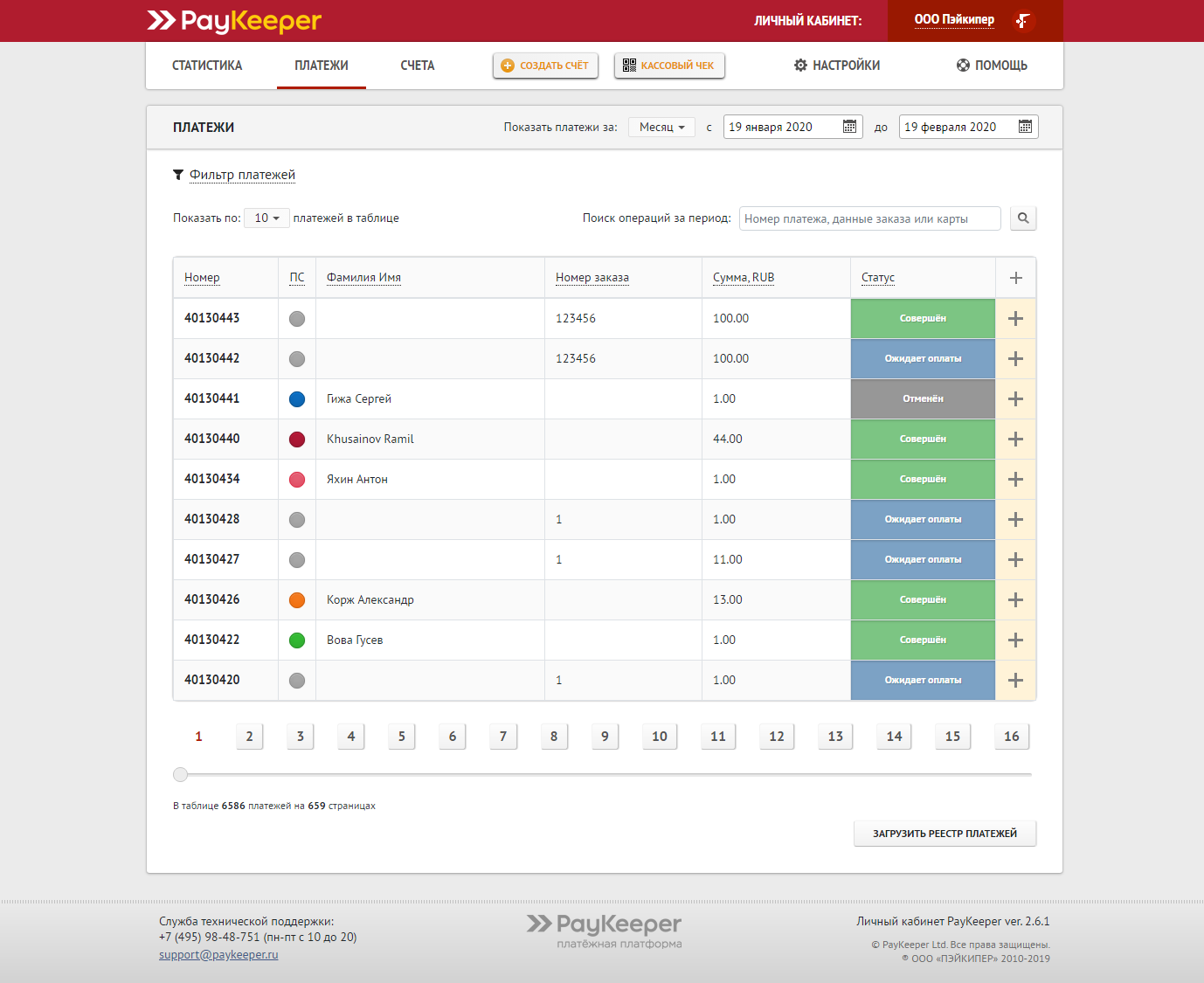
Task: Click the grey circle of payment 40130427
Action: click(297, 560)
